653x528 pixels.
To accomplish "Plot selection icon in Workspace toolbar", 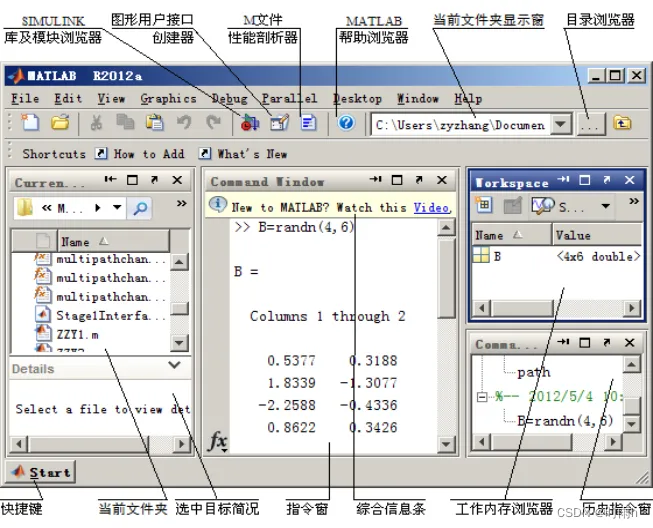I will (543, 206).
